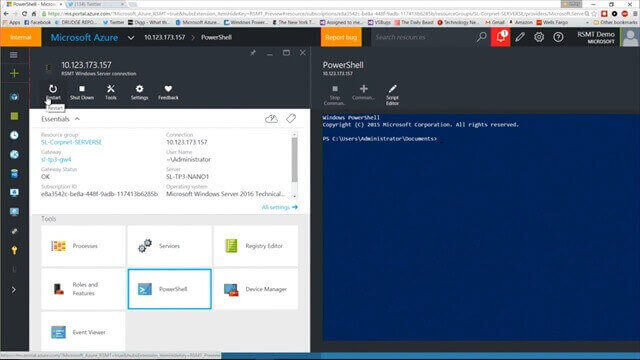
Task: Expand the Microsoft Azure dropdown chevron
Action: 131,38
